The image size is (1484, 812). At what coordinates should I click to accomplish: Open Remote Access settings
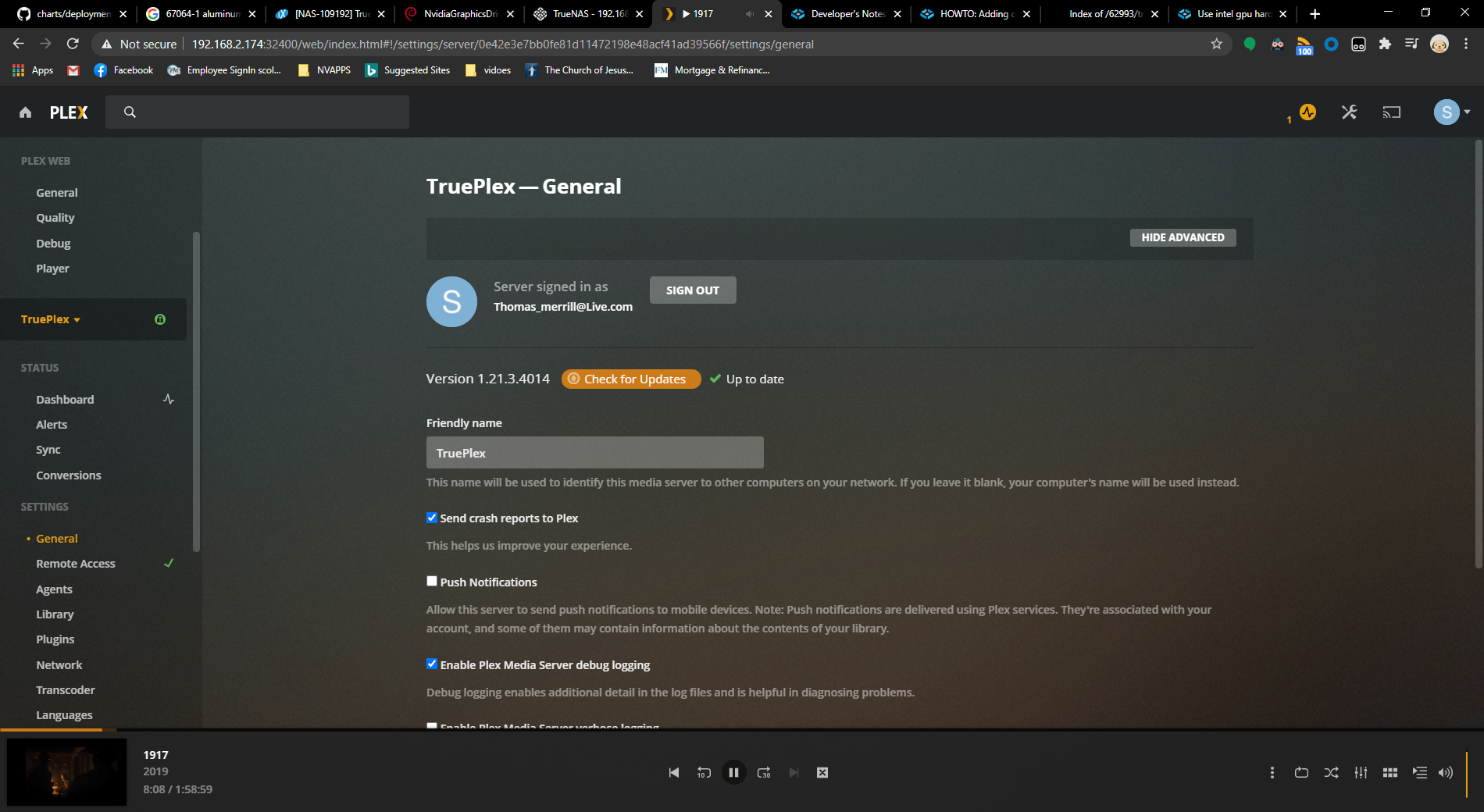tap(76, 564)
